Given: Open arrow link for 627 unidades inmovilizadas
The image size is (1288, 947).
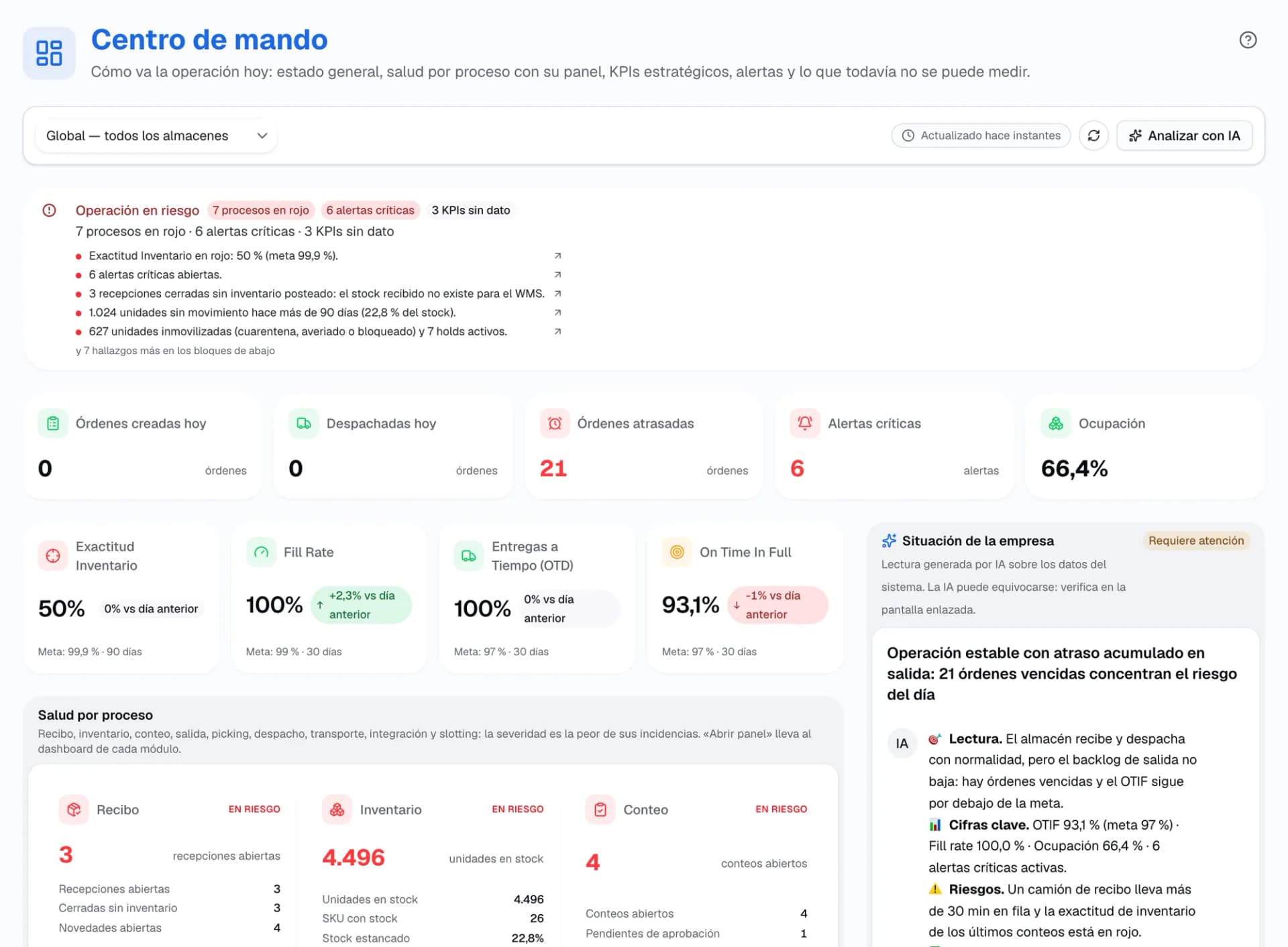Looking at the screenshot, I should coord(557,331).
